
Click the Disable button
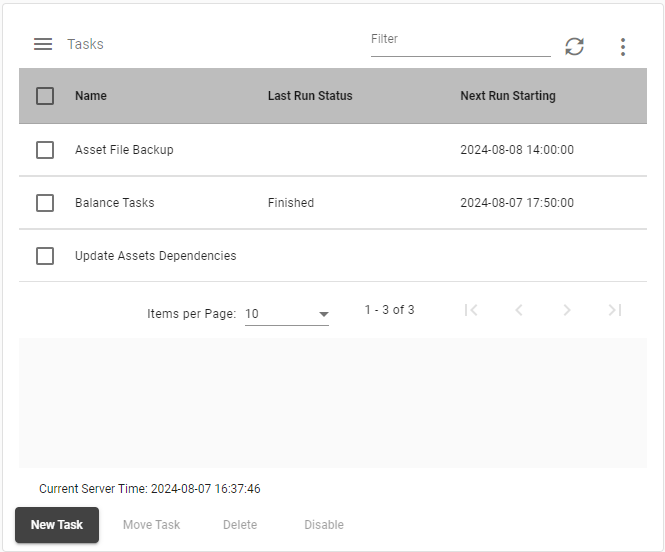324,525
